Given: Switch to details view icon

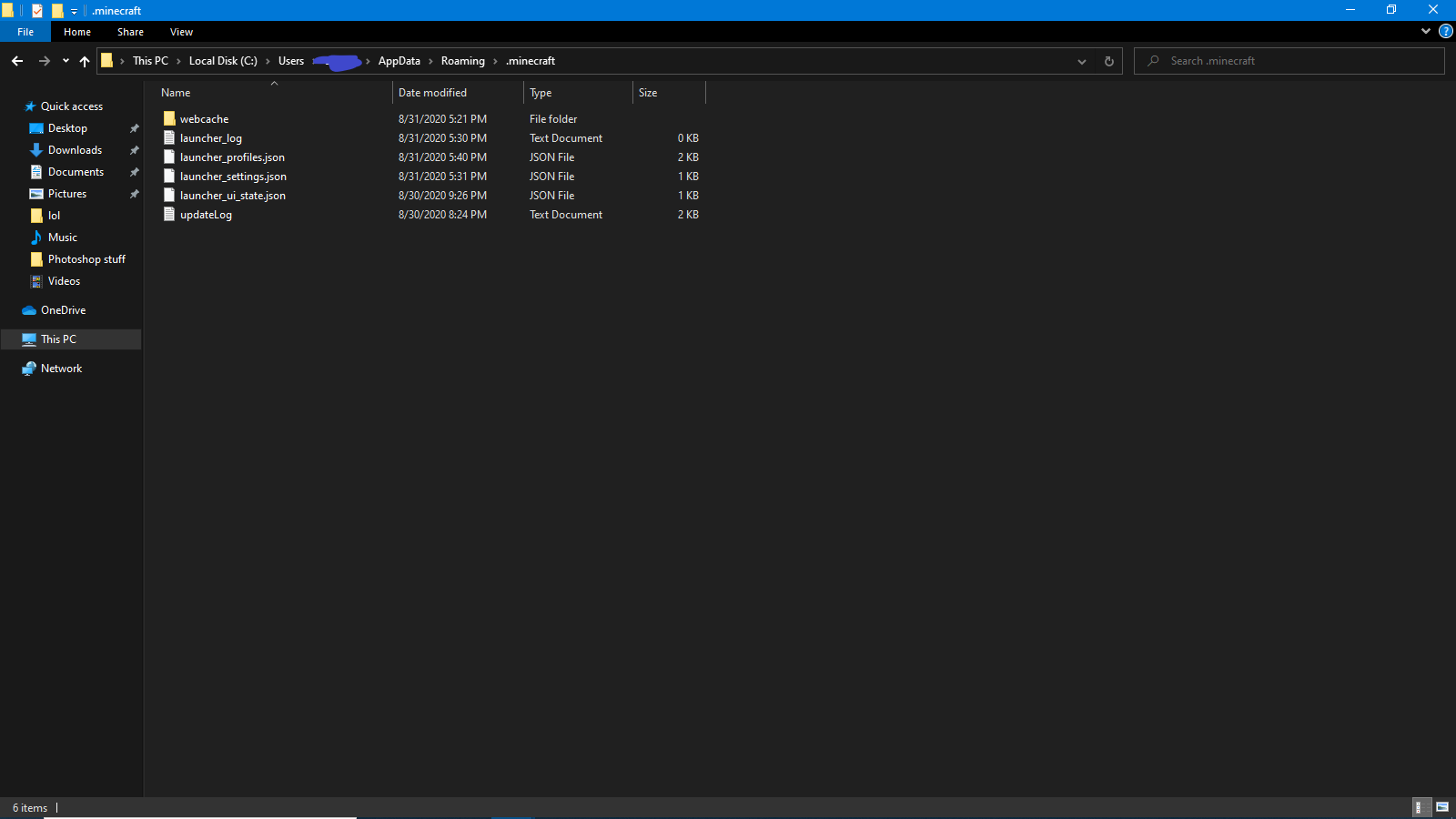Looking at the screenshot, I should point(1419,807).
